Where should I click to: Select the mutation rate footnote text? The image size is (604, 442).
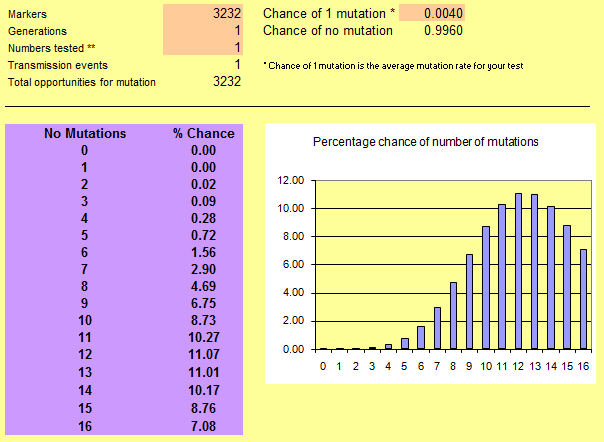click(x=393, y=65)
